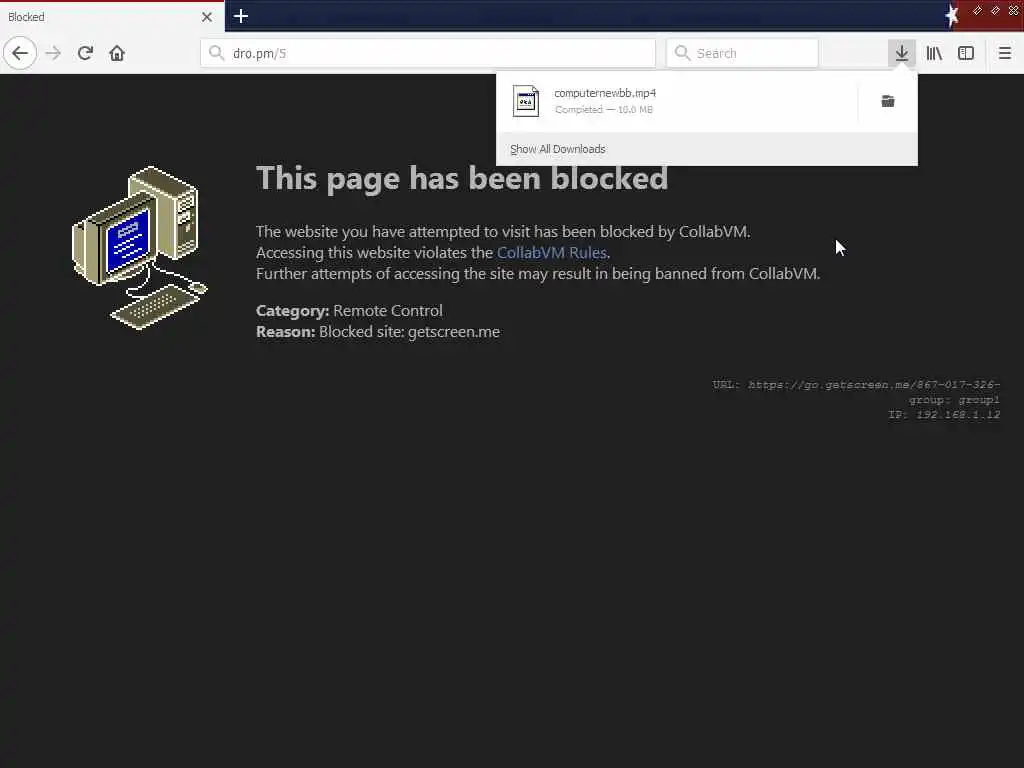Screen dimensions: 1024x768
Task: Click the forward navigation arrow
Action: tap(54, 53)
